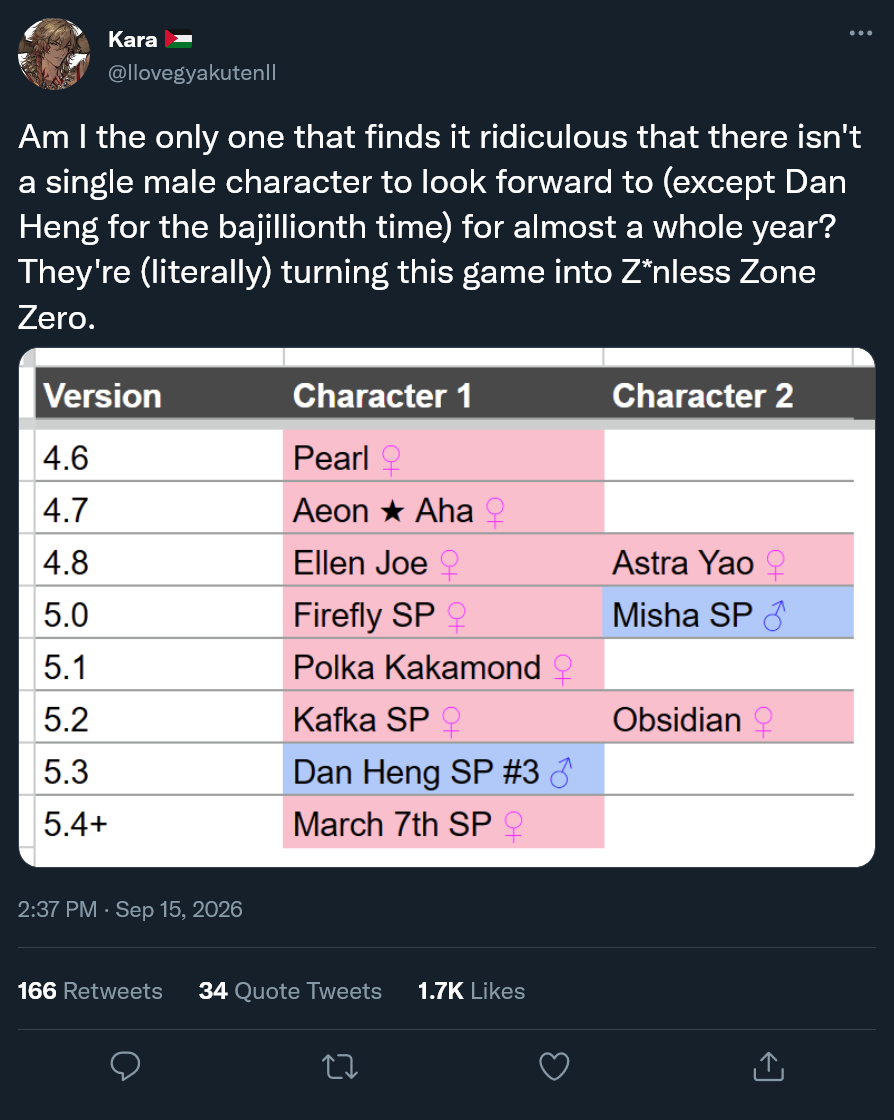View the 34 Quote Tweets
This screenshot has width=894, height=1120.
(290, 991)
